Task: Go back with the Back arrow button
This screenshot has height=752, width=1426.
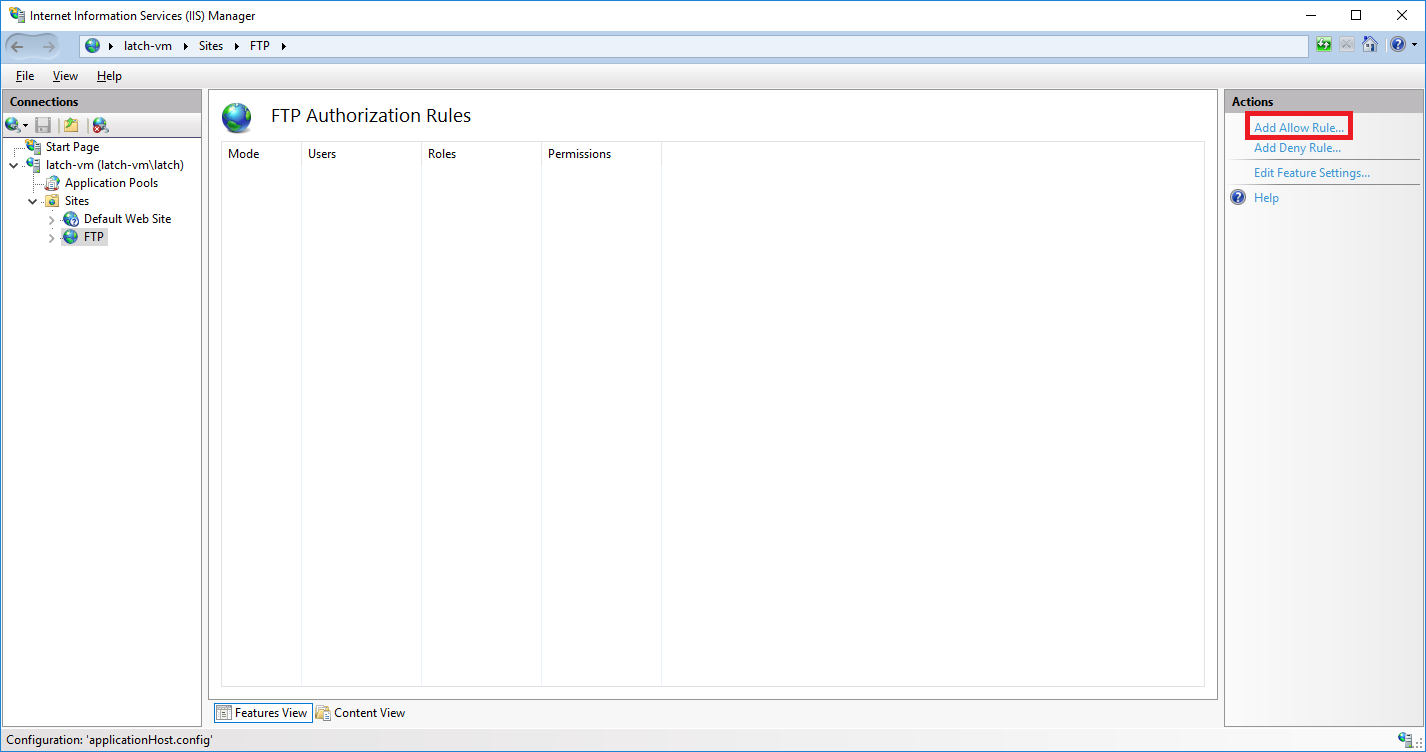Action: pyautogui.click(x=17, y=46)
